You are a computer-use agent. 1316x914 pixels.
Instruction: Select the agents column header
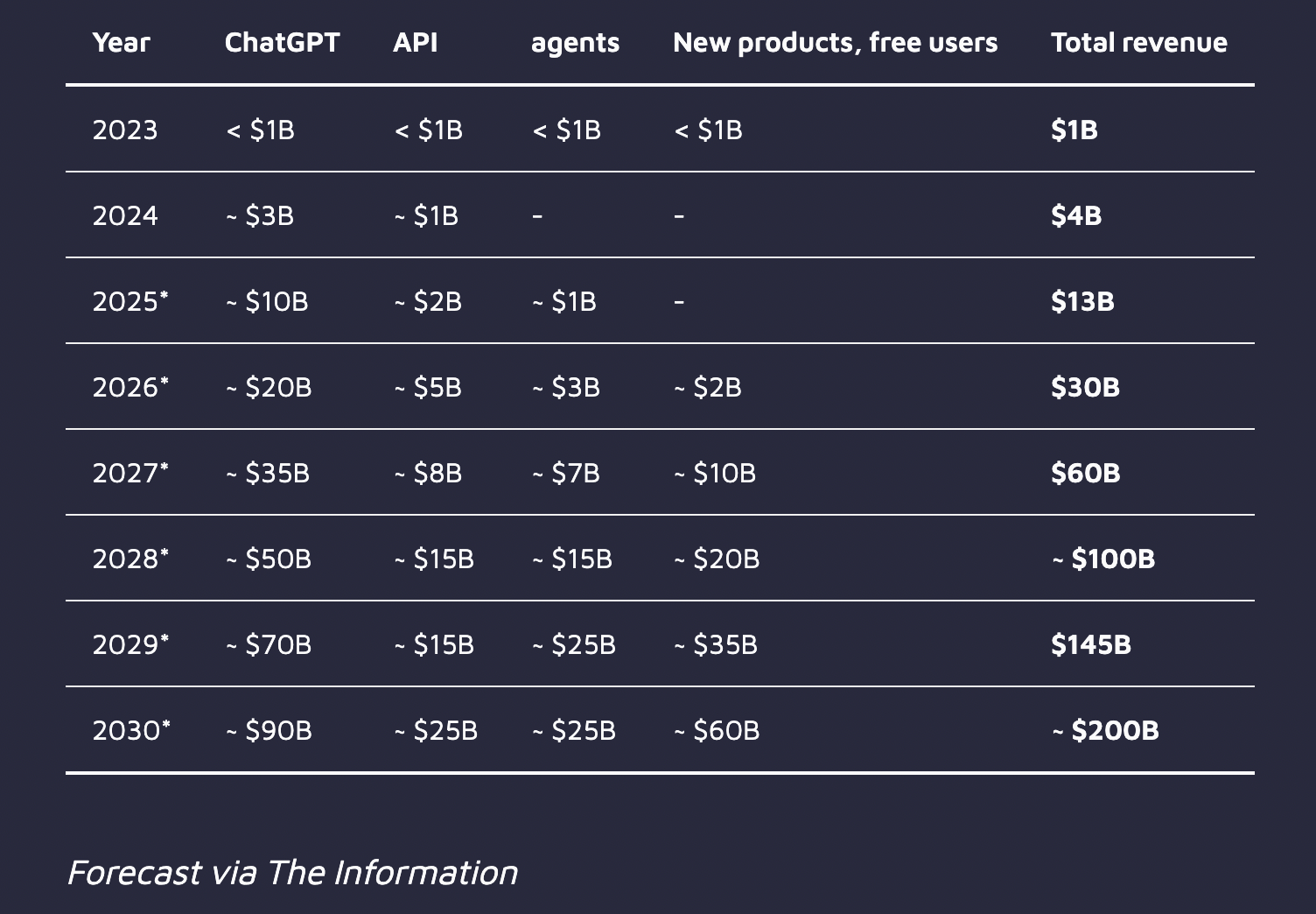(575, 43)
